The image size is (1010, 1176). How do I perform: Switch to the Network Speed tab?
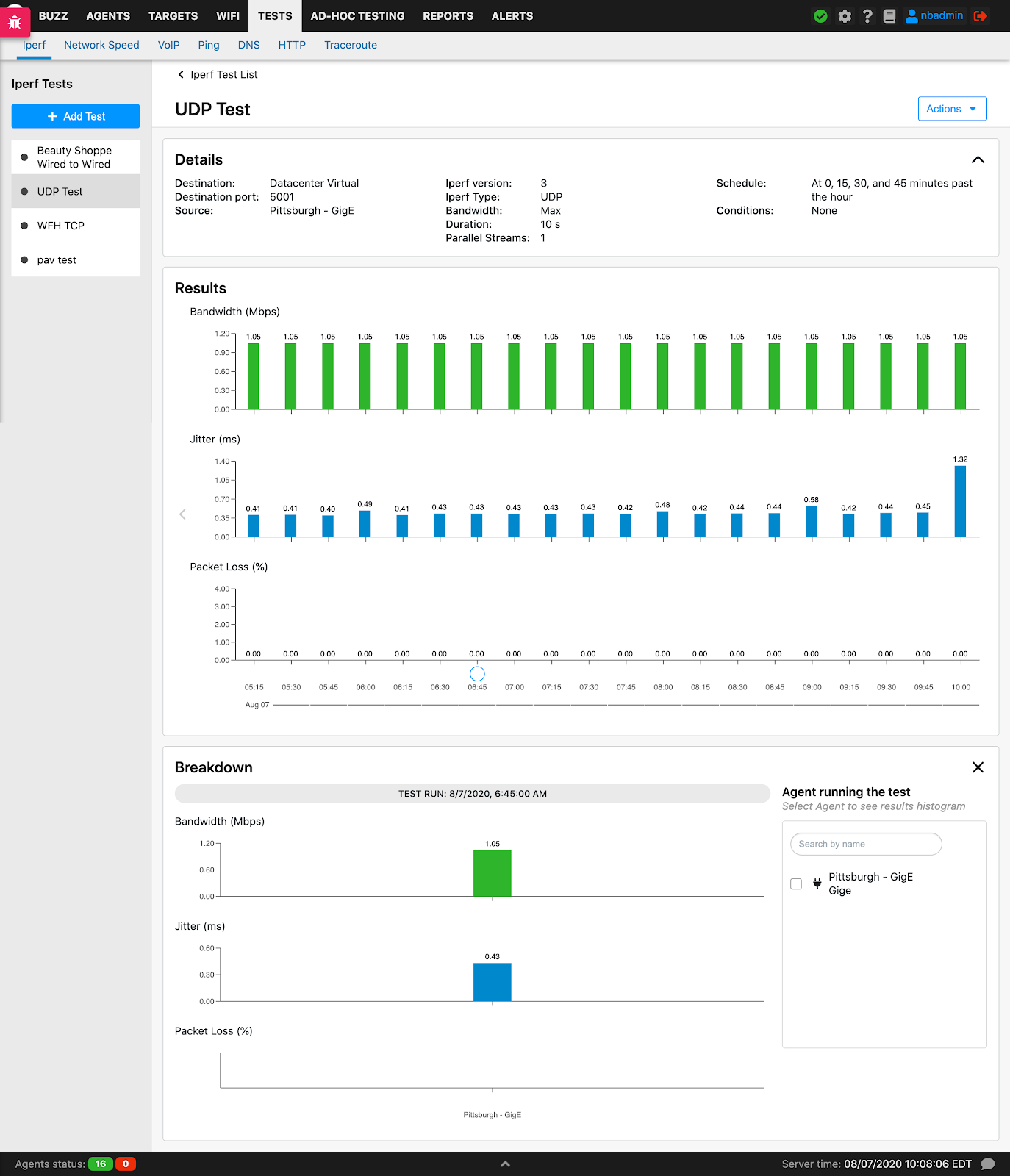(x=101, y=45)
